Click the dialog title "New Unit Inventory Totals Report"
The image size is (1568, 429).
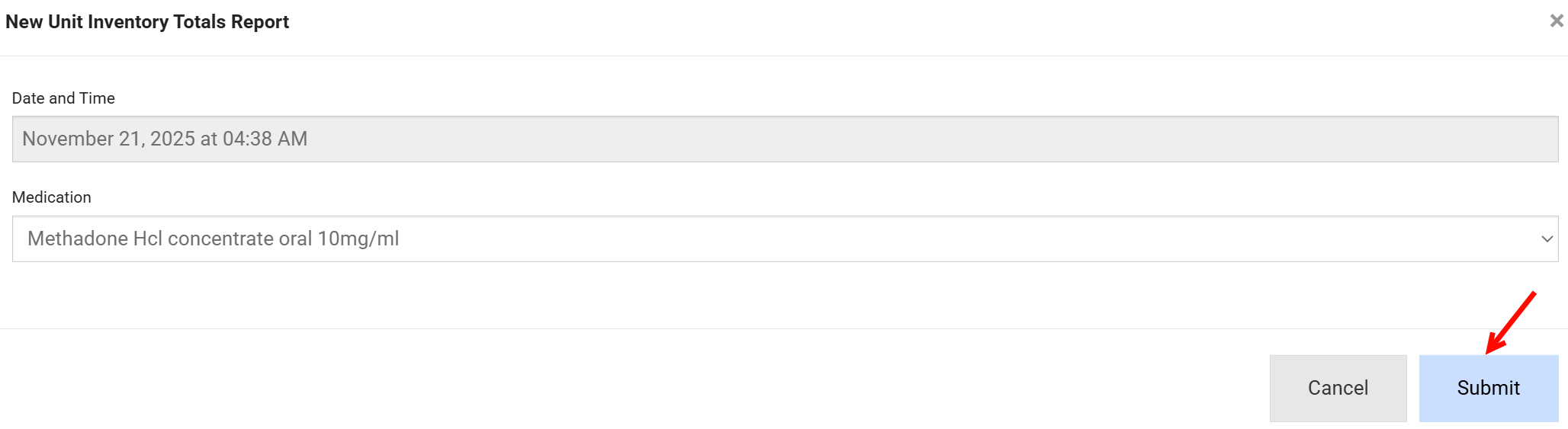click(x=147, y=22)
